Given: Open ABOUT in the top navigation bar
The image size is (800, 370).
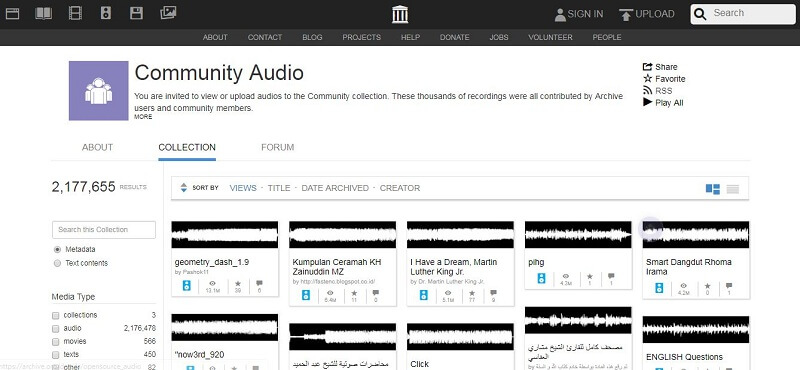Looking at the screenshot, I should (x=215, y=37).
